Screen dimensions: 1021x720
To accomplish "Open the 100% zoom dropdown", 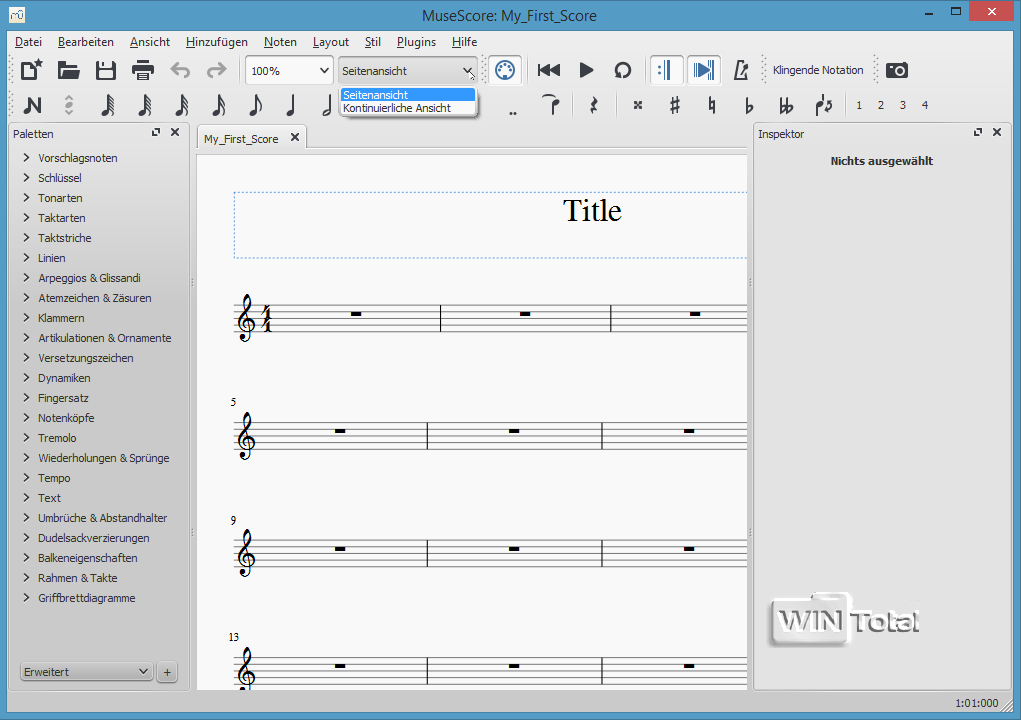I will click(x=289, y=71).
